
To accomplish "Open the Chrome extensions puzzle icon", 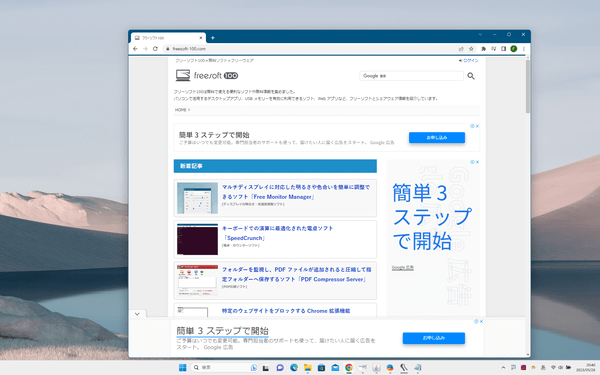I will pos(483,49).
